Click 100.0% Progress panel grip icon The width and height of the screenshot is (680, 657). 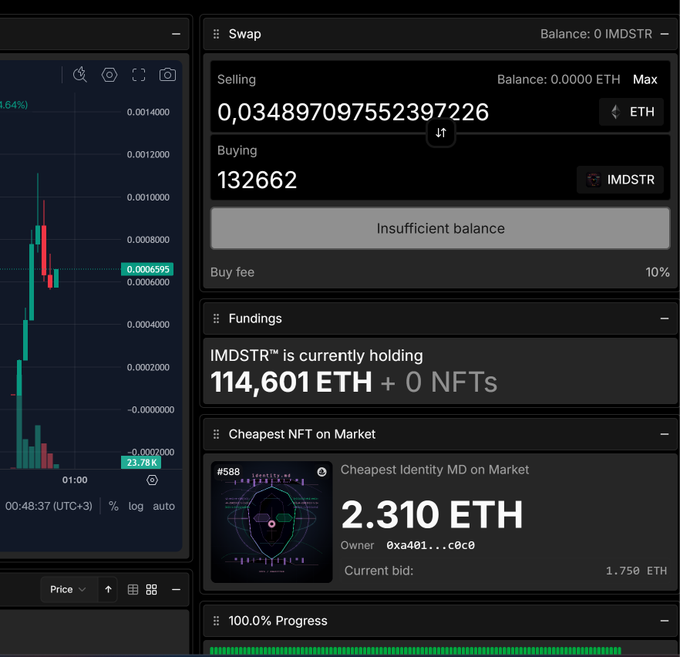216,621
